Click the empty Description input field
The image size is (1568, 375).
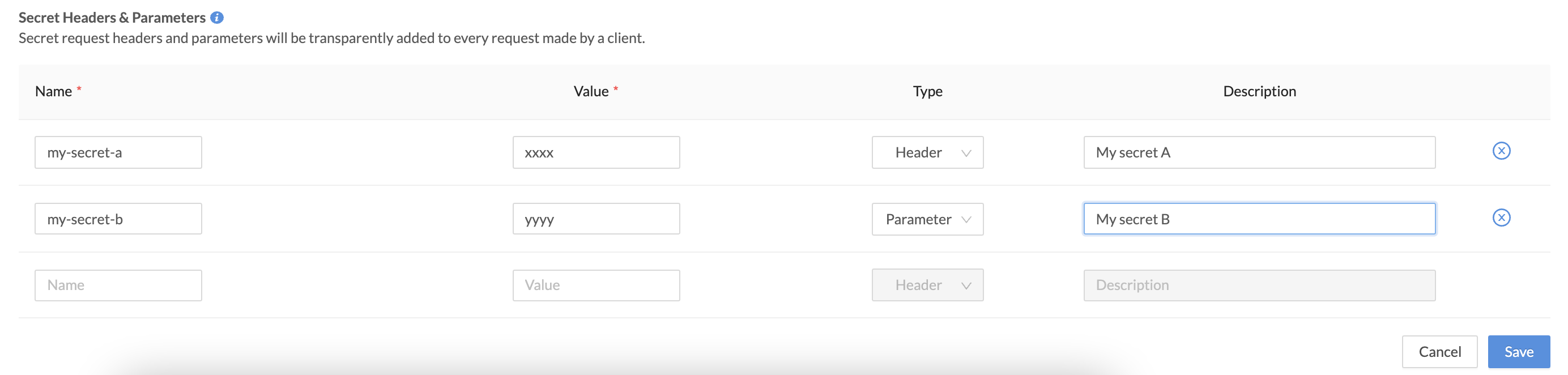coord(1259,285)
